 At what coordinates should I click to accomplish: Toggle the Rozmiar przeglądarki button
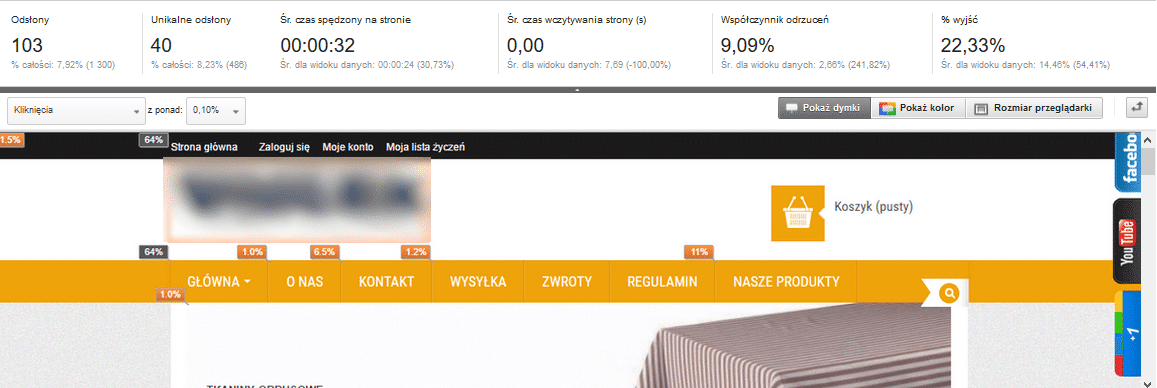point(1035,108)
